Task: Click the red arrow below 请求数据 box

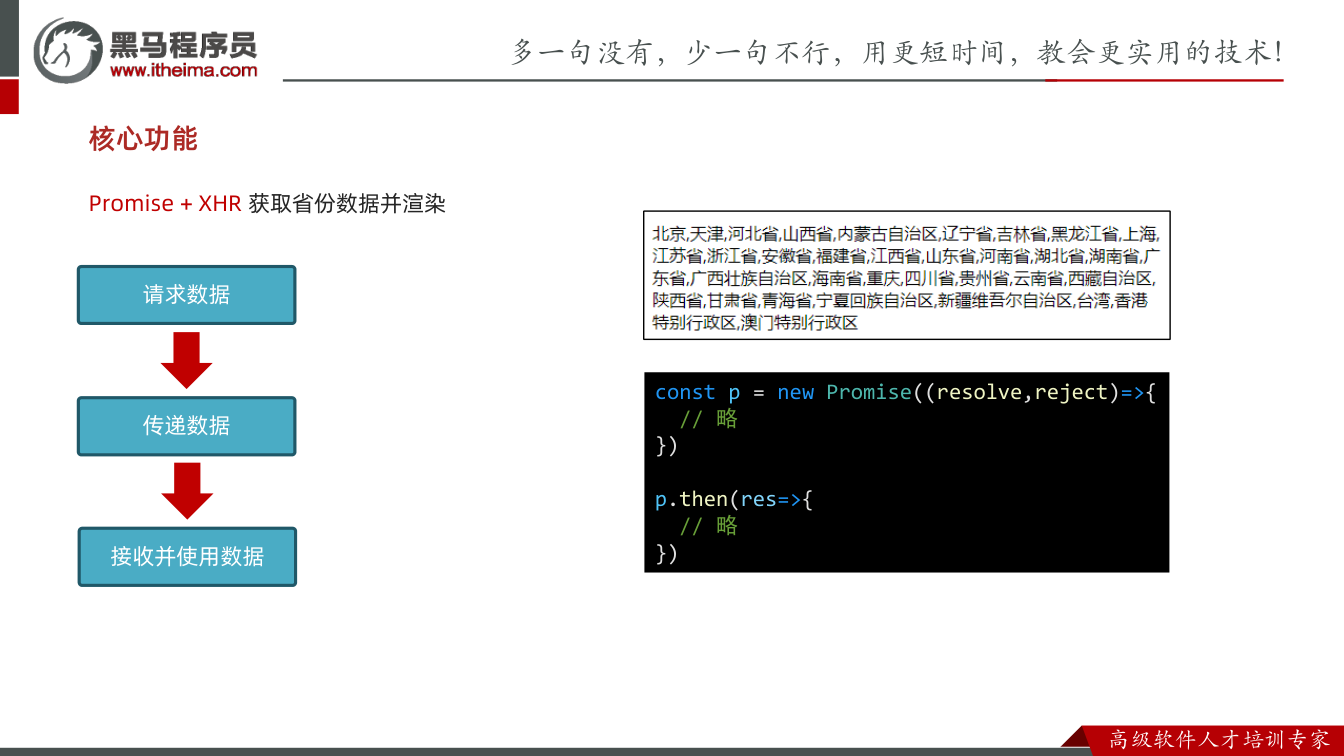Action: [x=187, y=360]
